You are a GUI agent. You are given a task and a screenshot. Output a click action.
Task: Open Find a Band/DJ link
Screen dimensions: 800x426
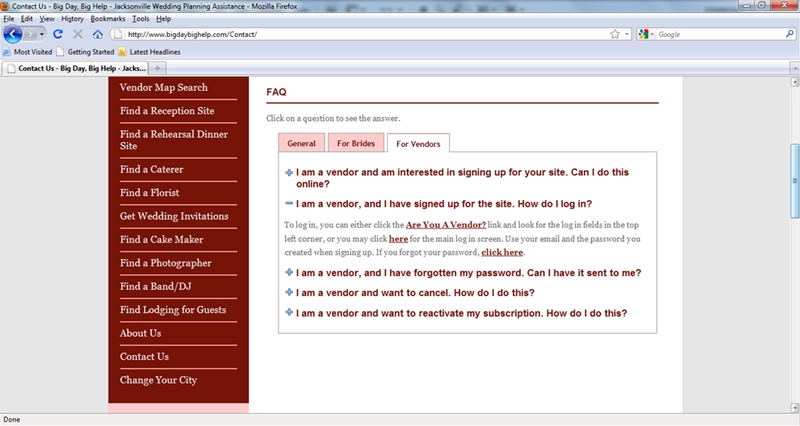tap(156, 287)
